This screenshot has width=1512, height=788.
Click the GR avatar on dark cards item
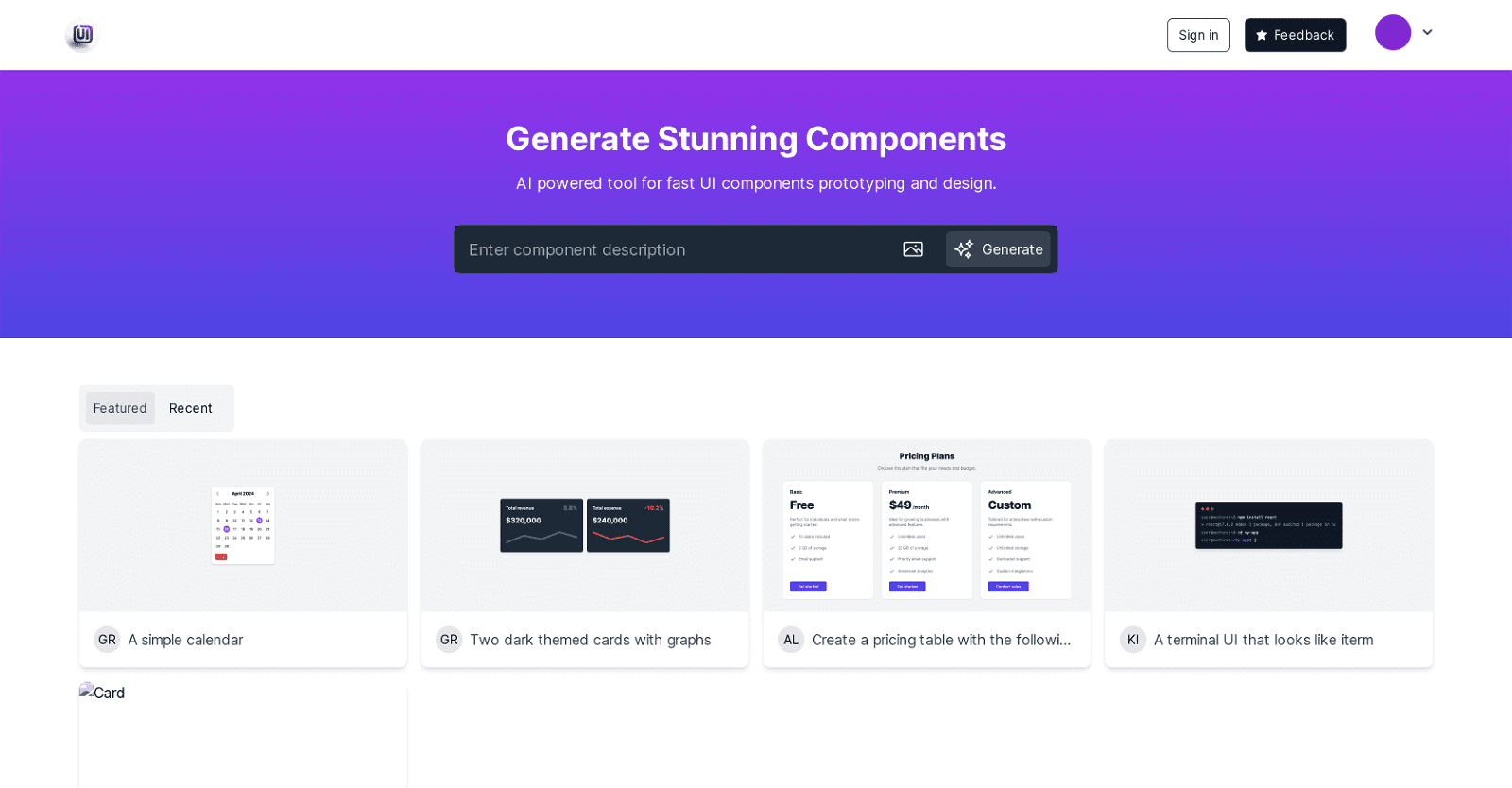tap(449, 640)
